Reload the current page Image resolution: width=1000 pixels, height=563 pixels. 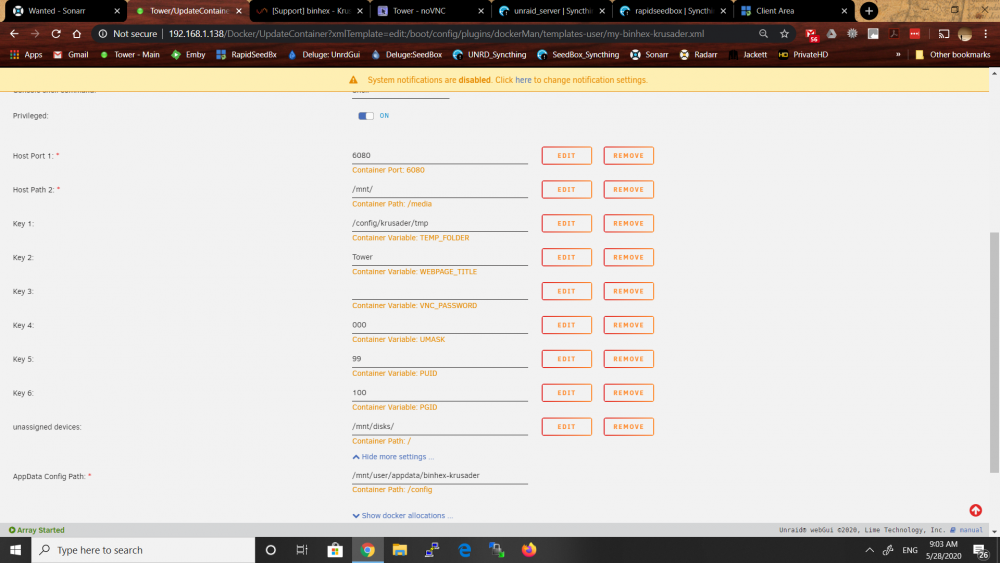click(56, 34)
